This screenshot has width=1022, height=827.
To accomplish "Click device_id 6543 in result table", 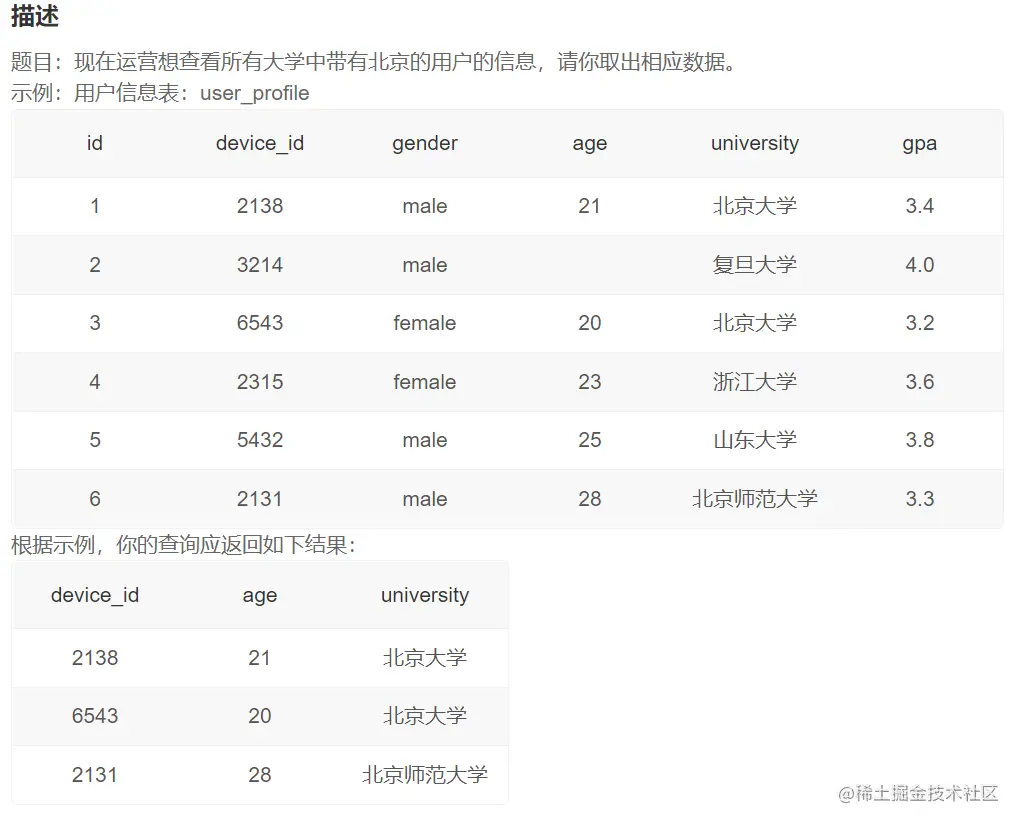I will click(x=95, y=716).
